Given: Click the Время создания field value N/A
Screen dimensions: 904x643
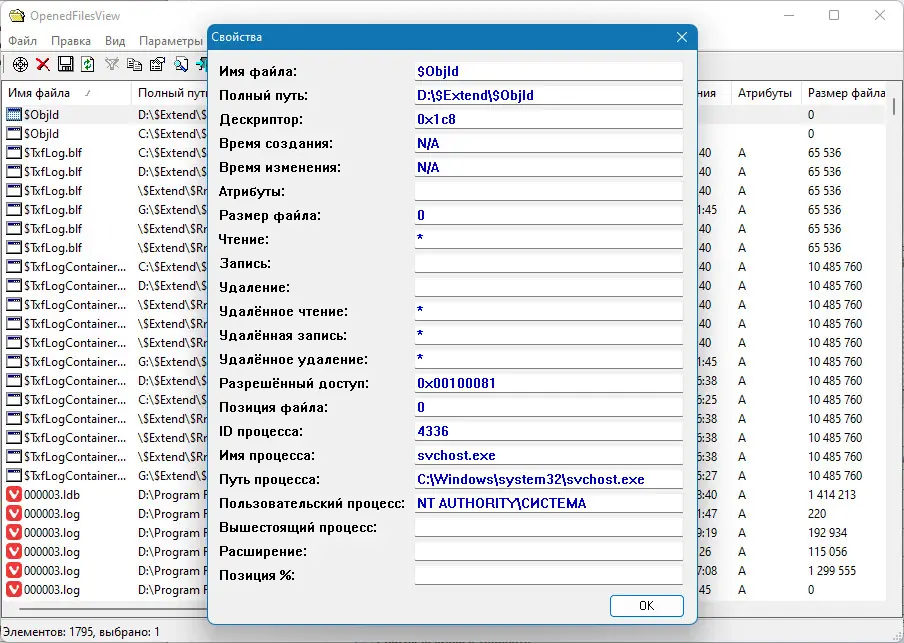Looking at the screenshot, I should (x=548, y=143).
